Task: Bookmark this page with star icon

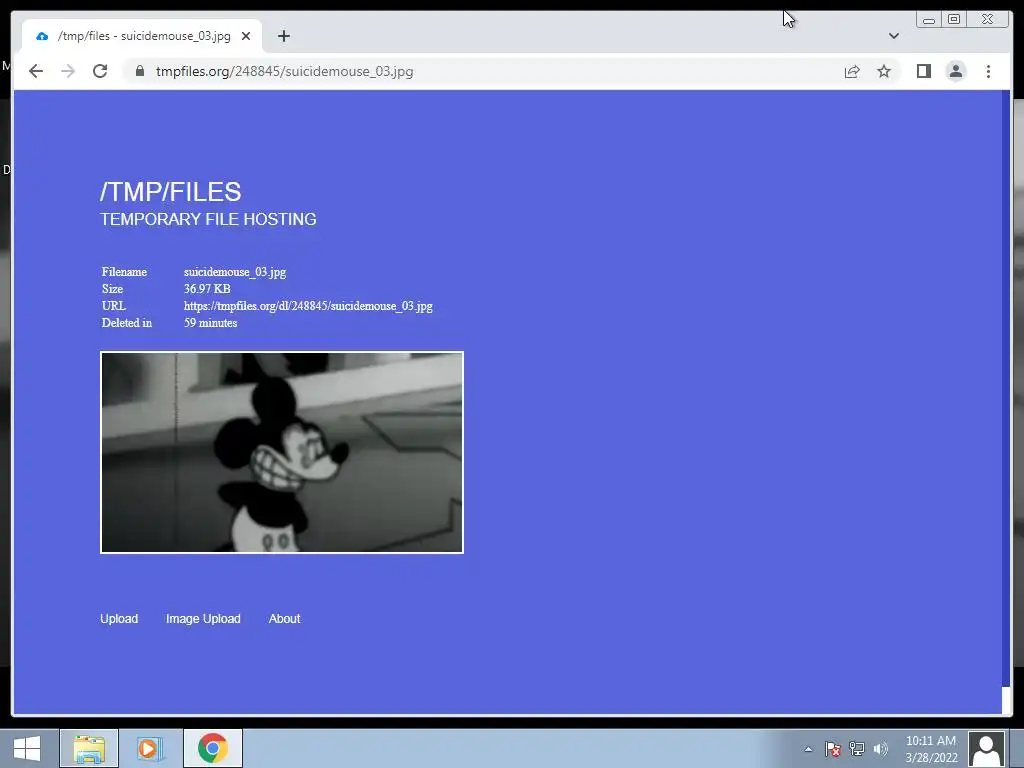Action: tap(884, 71)
